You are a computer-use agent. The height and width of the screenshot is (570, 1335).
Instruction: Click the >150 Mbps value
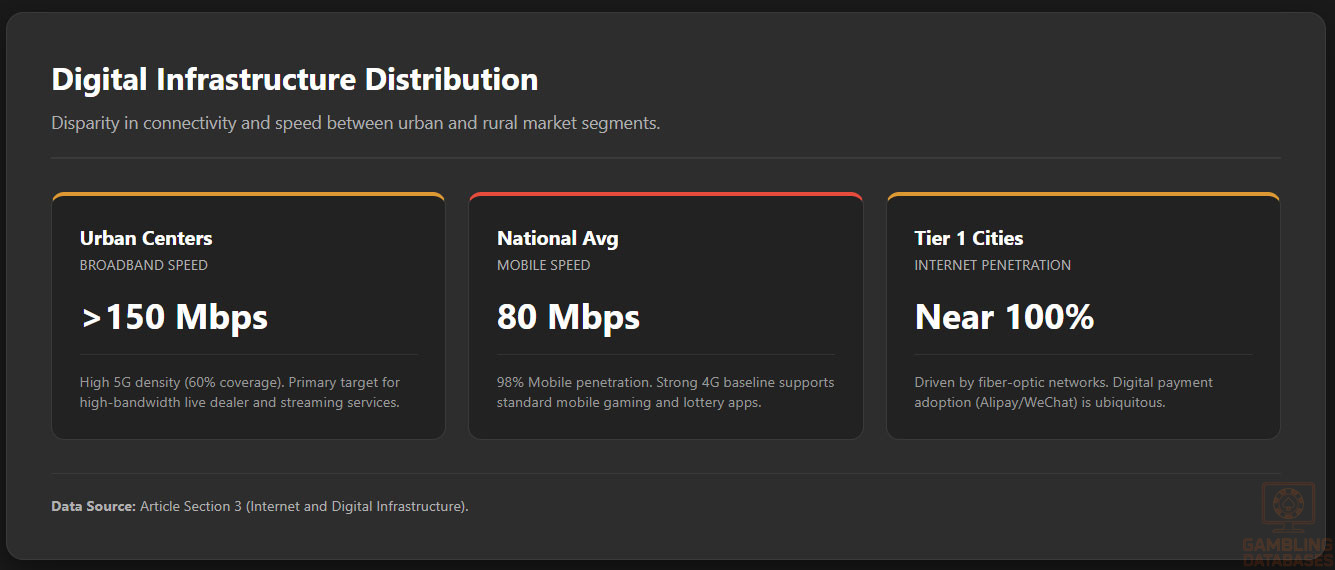pyautogui.click(x=174, y=317)
